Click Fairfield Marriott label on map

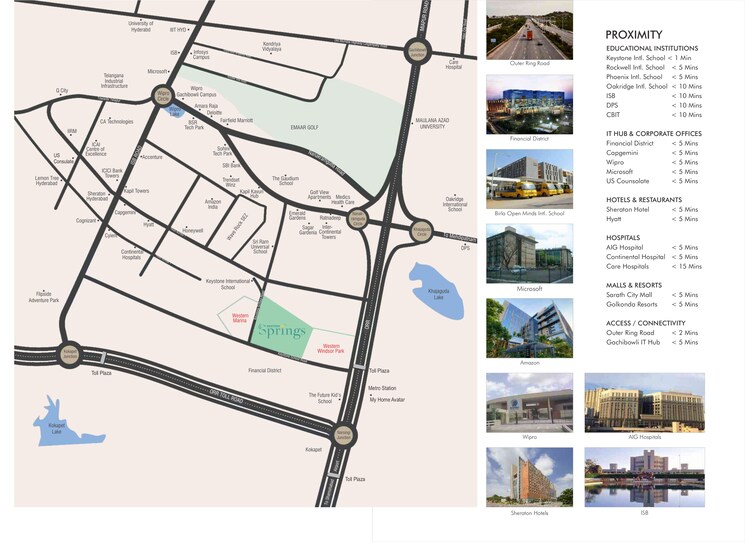coord(236,120)
